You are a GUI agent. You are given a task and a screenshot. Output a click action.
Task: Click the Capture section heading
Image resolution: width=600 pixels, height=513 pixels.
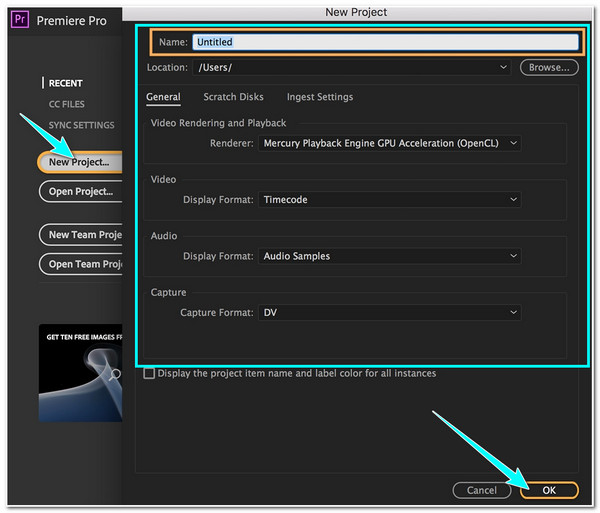click(x=168, y=293)
